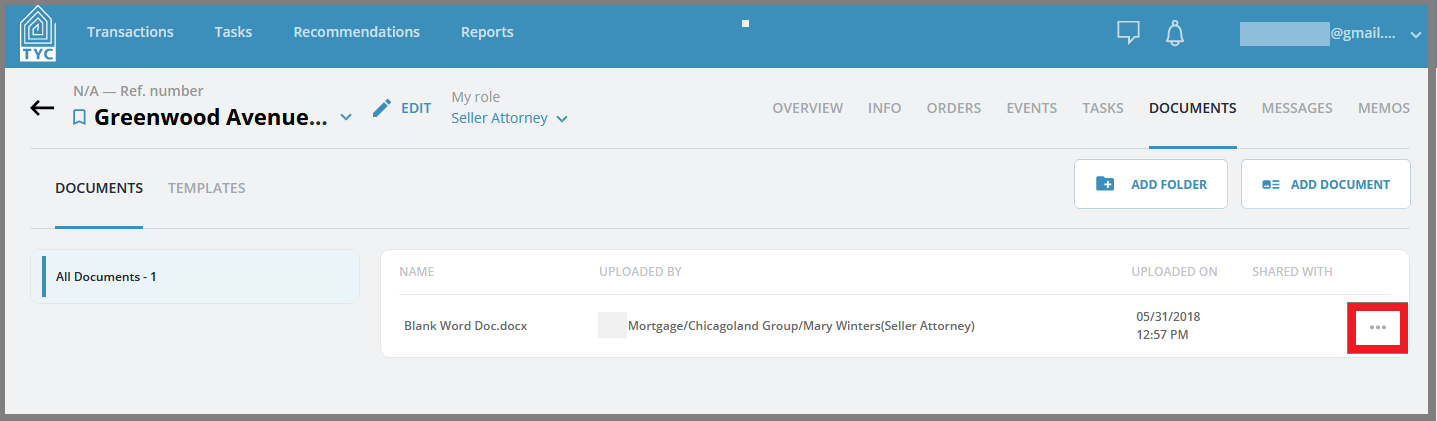Go back using the left arrow

pos(42,108)
